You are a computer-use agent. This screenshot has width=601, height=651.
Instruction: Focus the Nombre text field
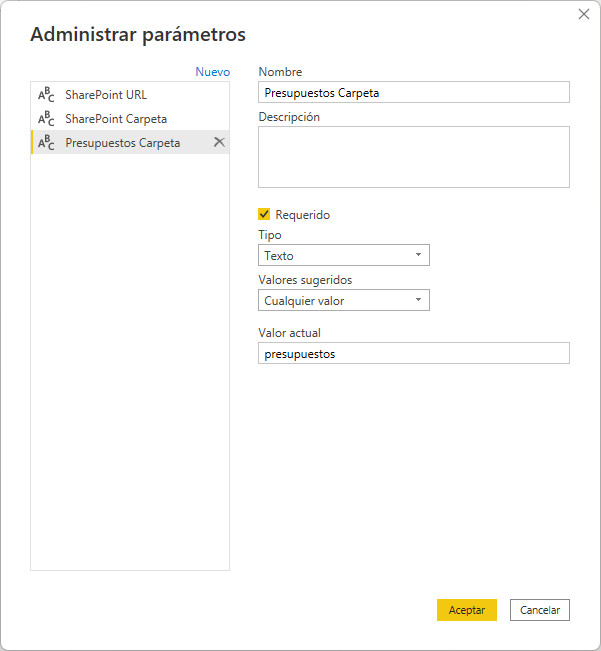click(413, 92)
